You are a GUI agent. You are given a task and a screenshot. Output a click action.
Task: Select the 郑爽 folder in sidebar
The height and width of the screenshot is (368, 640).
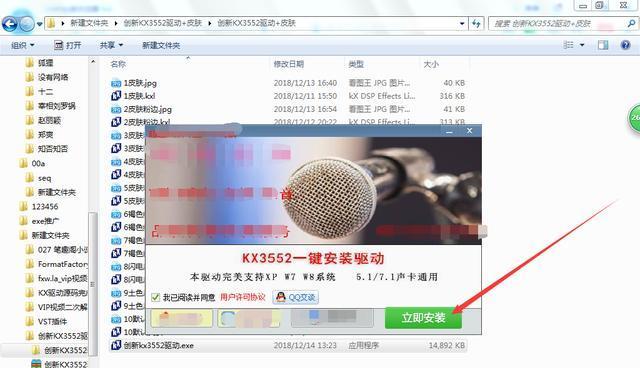[x=45, y=134]
